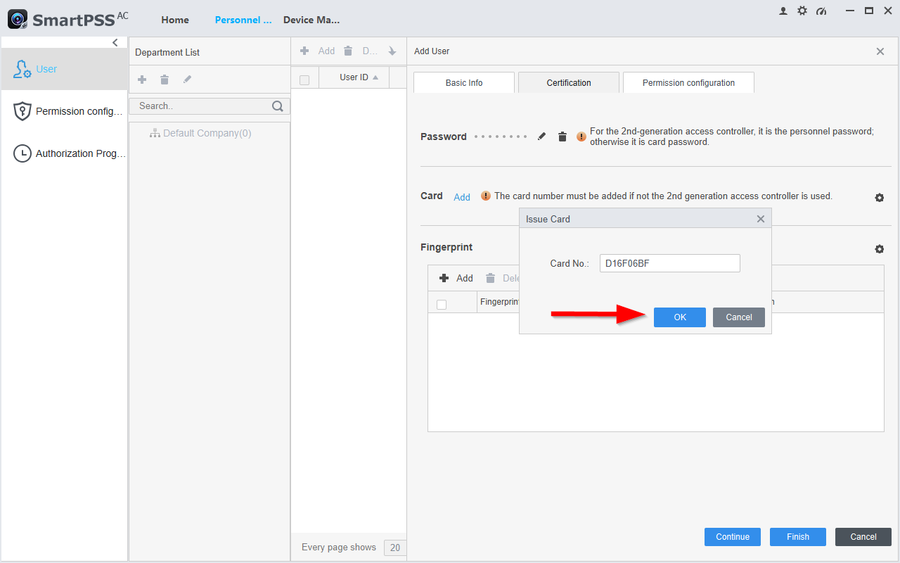Sort the list by User ID column
Viewport: 900px width, 563px height.
pos(359,78)
